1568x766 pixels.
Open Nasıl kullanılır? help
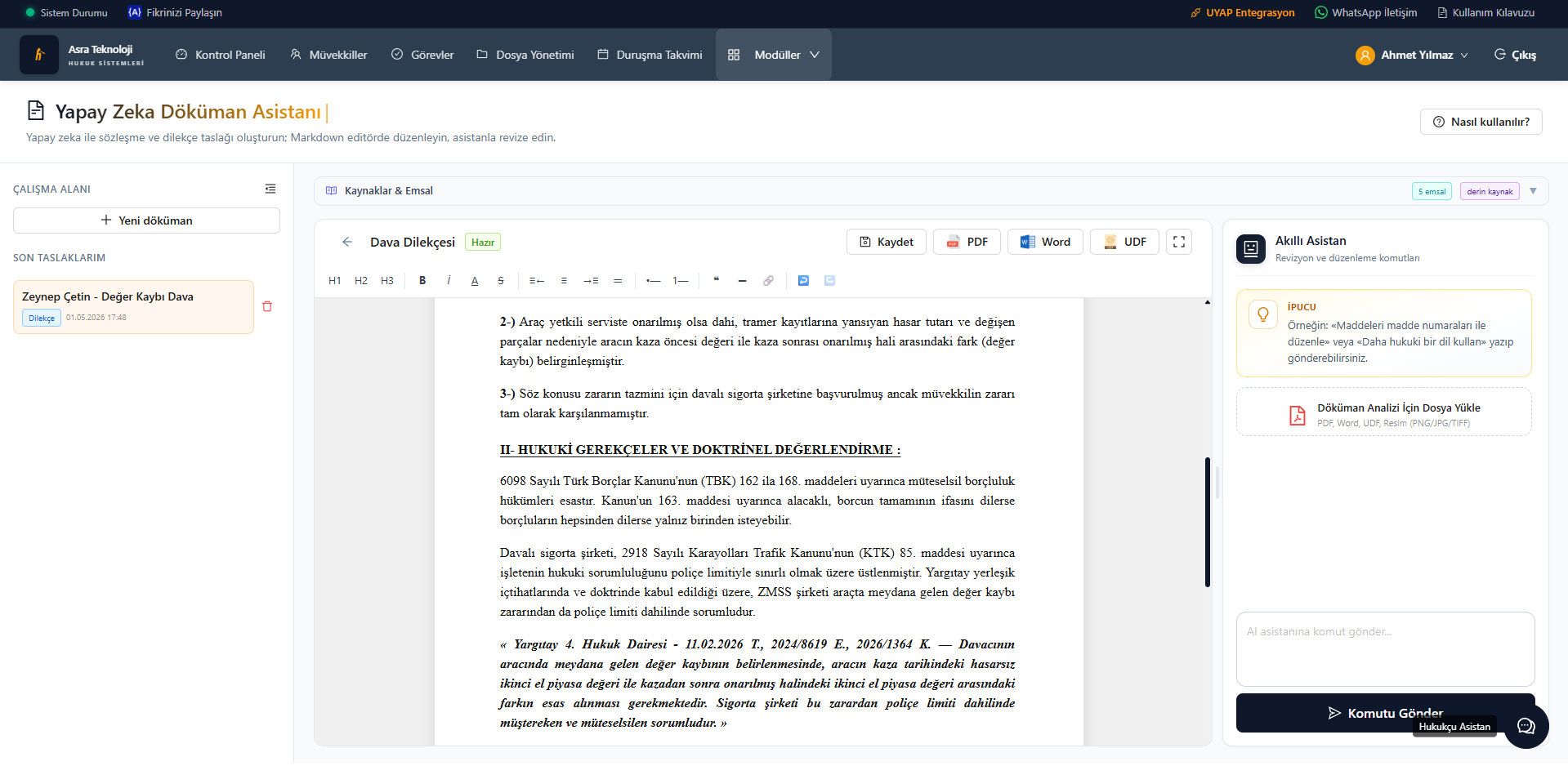(1481, 122)
